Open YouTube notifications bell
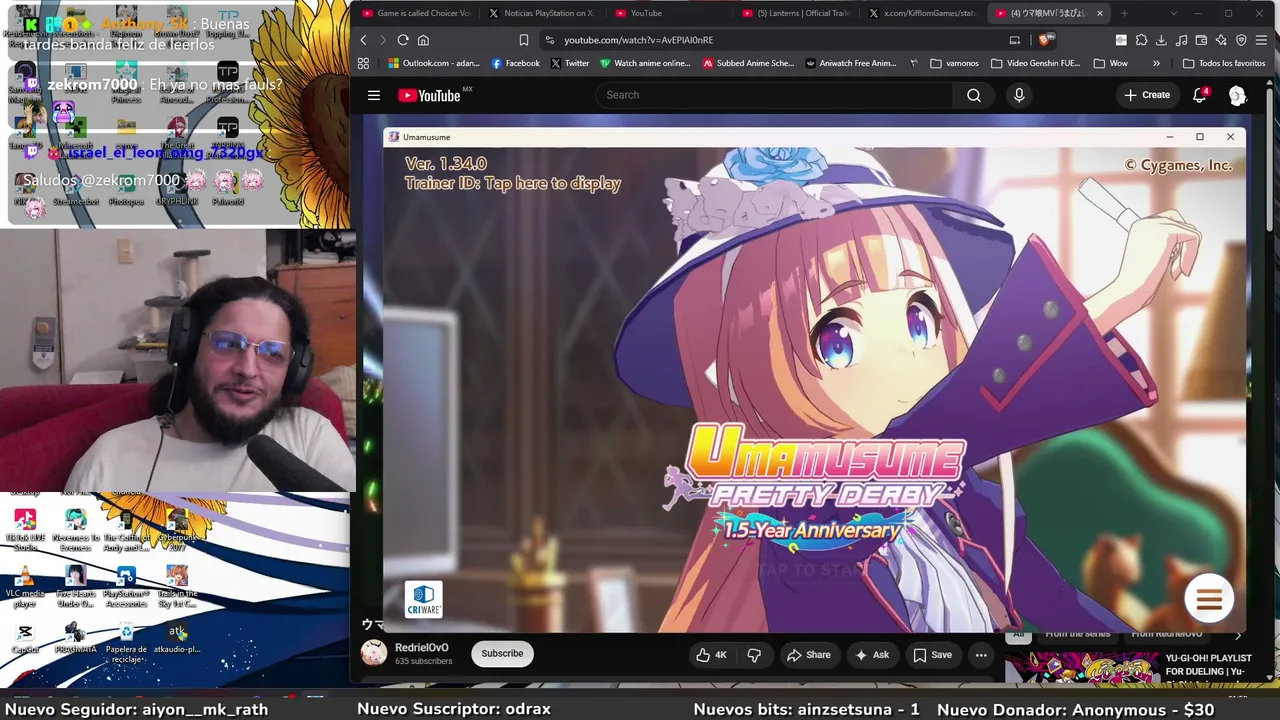 tap(1200, 95)
